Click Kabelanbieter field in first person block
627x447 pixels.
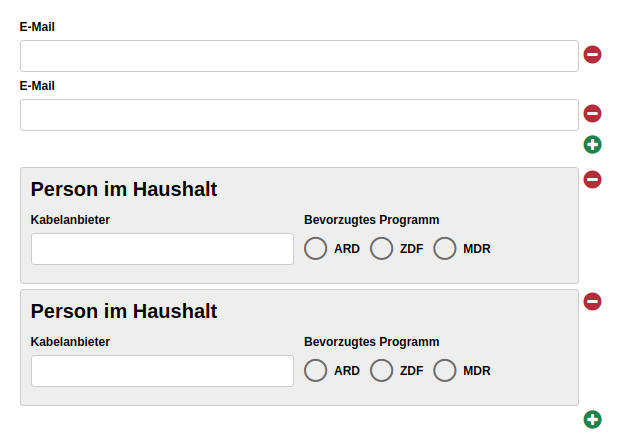click(162, 249)
